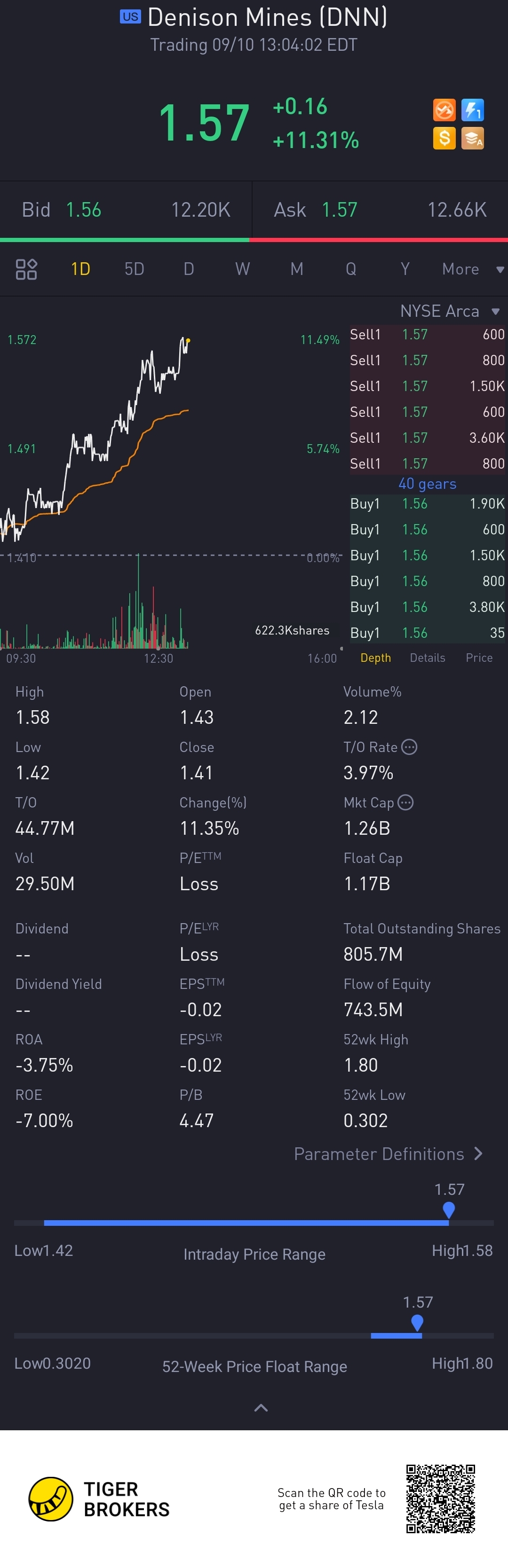The height and width of the screenshot is (1568, 508).
Task: Tap the Ask 1.57 quote panel
Action: 380,210
